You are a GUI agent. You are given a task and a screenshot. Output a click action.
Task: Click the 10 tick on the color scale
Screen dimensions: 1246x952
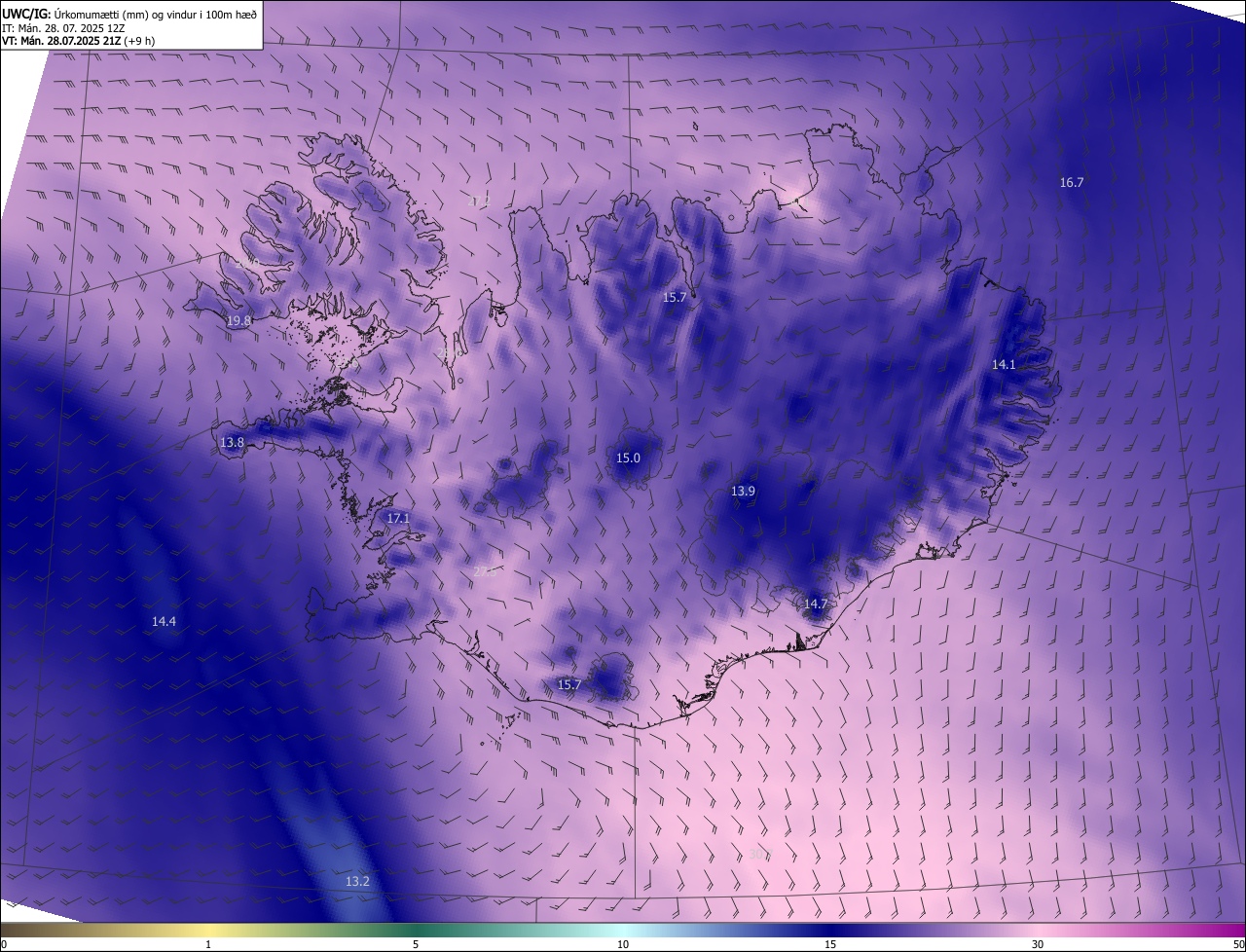click(623, 944)
